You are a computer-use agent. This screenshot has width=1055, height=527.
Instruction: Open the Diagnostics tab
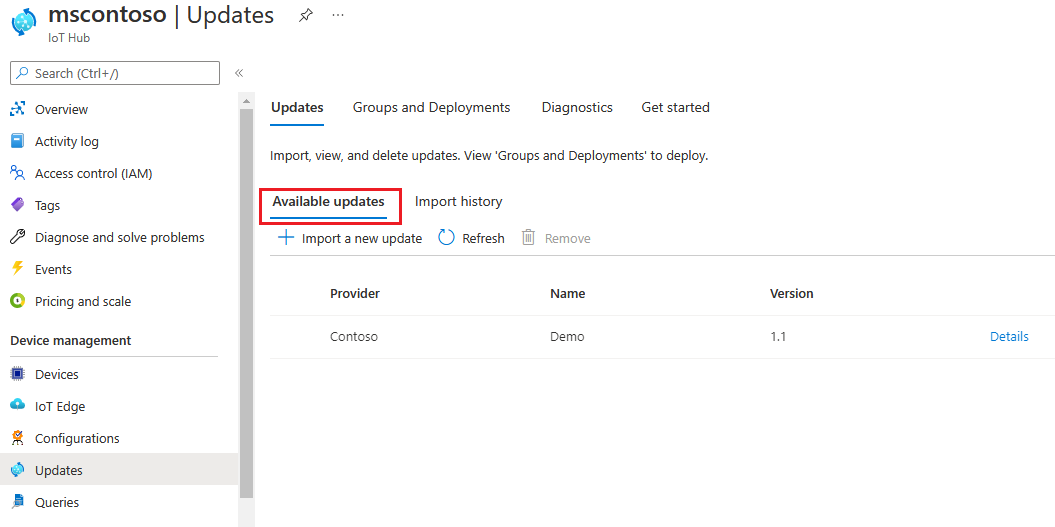(x=577, y=108)
